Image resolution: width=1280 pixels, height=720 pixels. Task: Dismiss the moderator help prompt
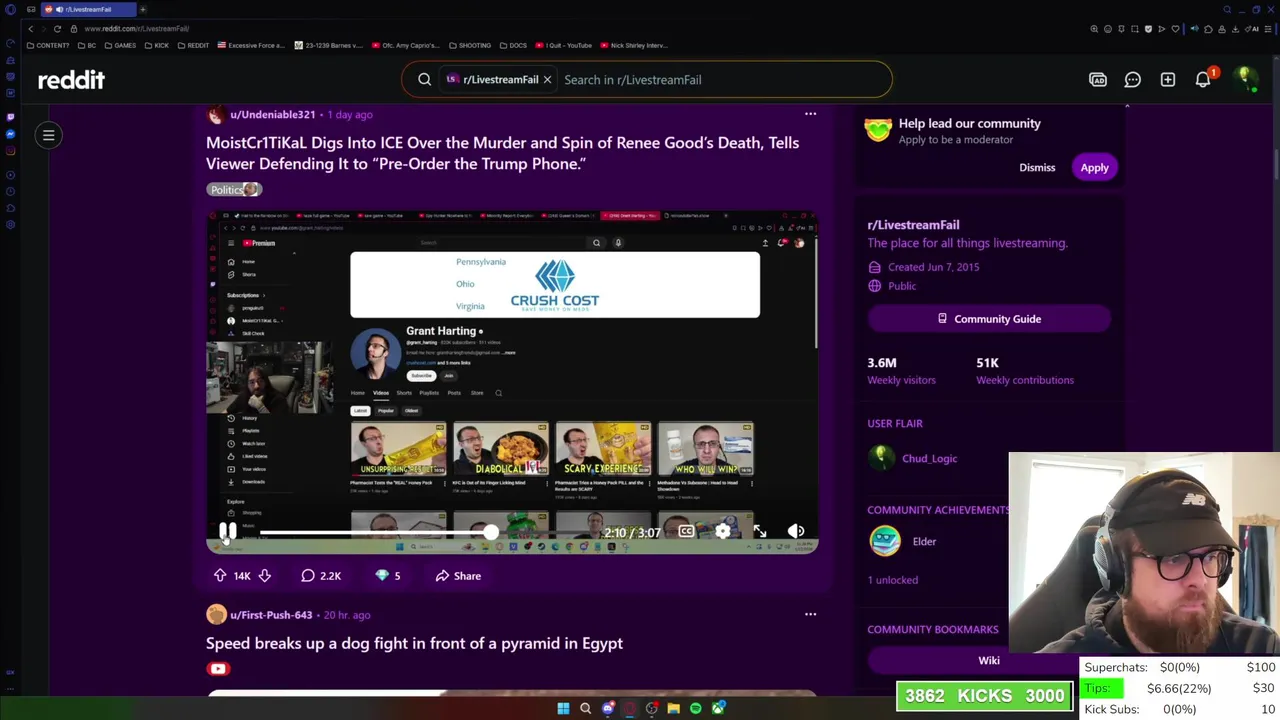(1037, 168)
